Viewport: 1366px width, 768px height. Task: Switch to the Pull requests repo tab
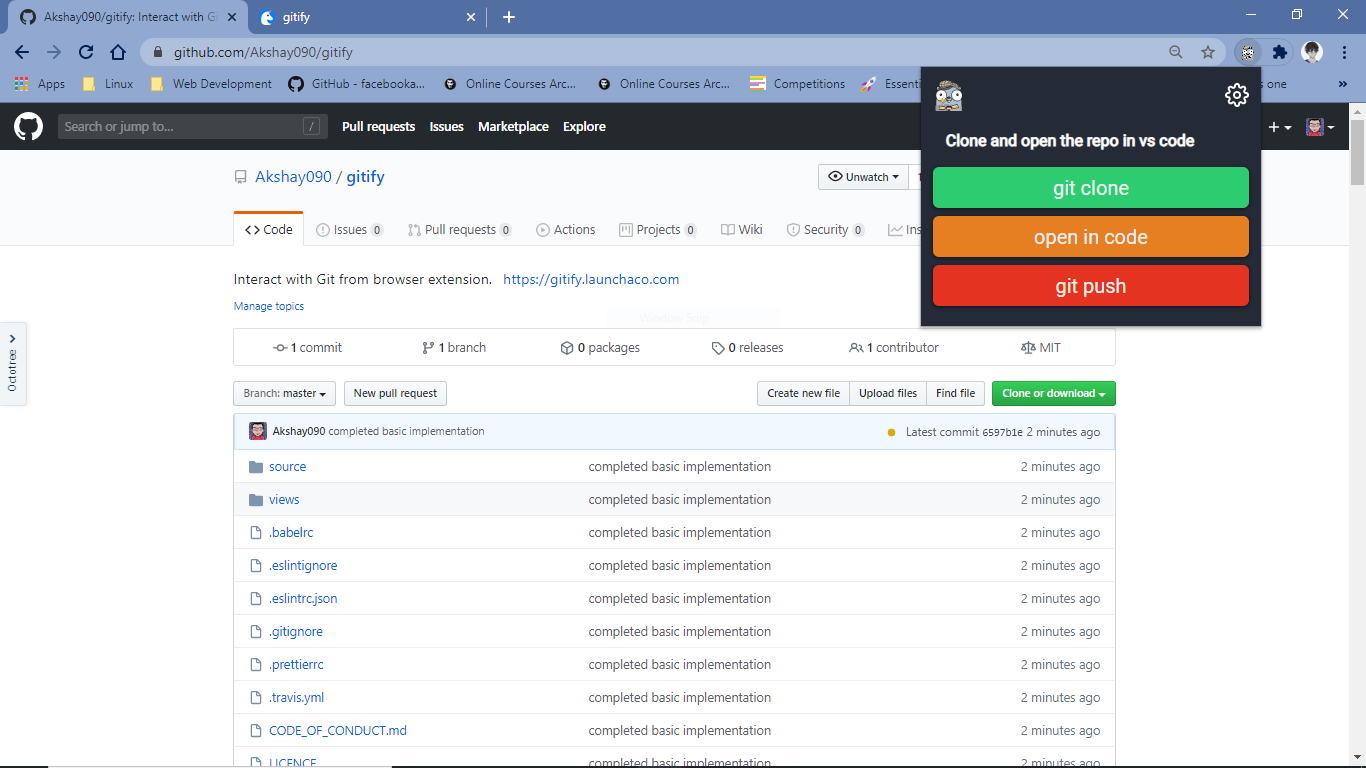click(459, 229)
